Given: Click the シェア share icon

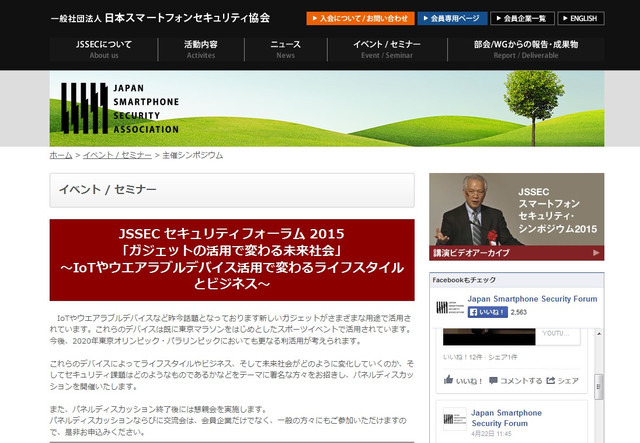Looking at the screenshot, I should click(x=551, y=381).
